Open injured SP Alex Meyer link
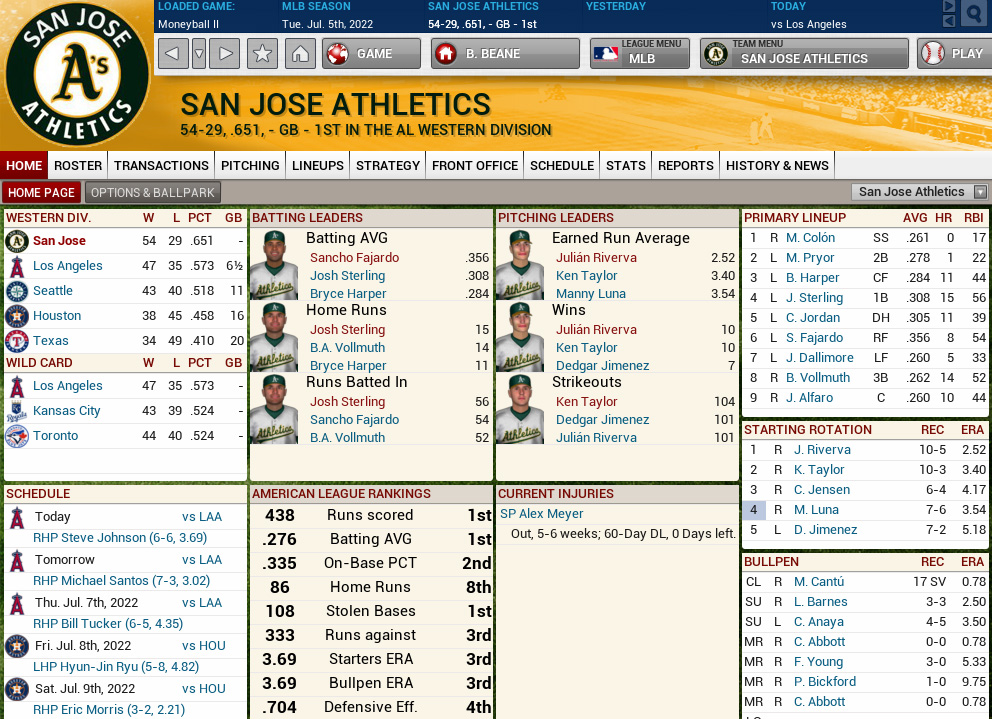This screenshot has width=992, height=719. [542, 514]
